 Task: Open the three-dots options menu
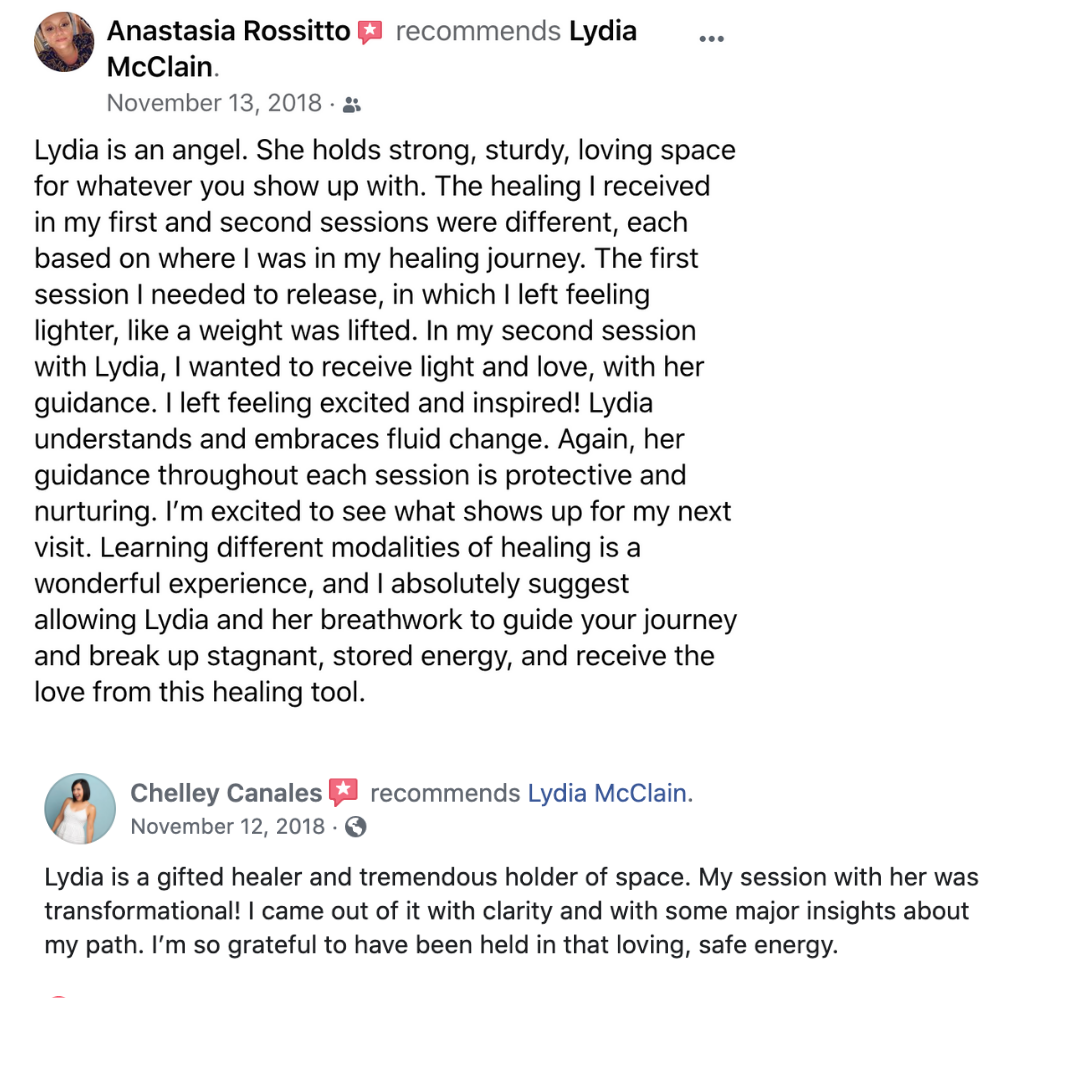(x=711, y=39)
